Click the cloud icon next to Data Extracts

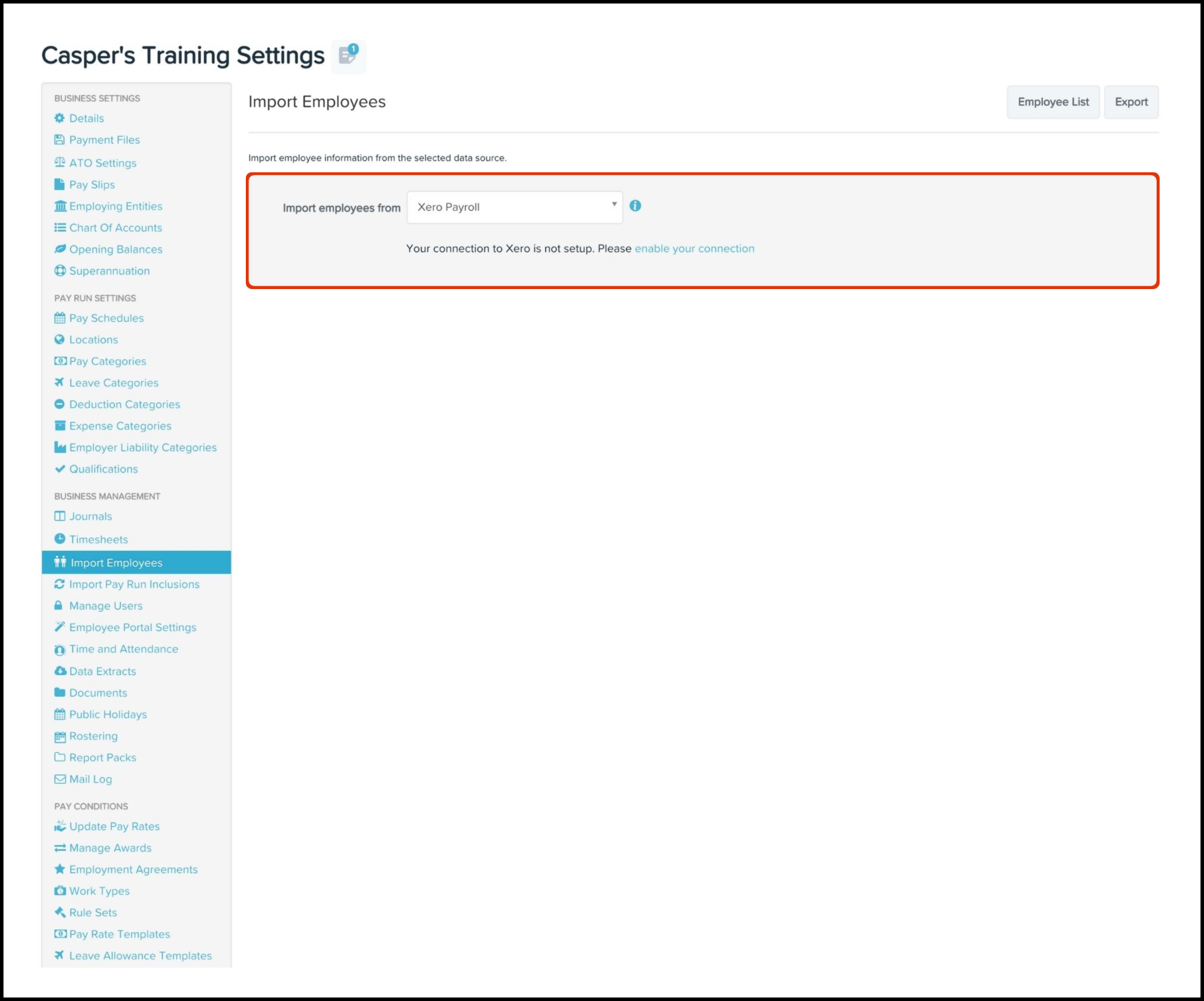pyautogui.click(x=60, y=670)
